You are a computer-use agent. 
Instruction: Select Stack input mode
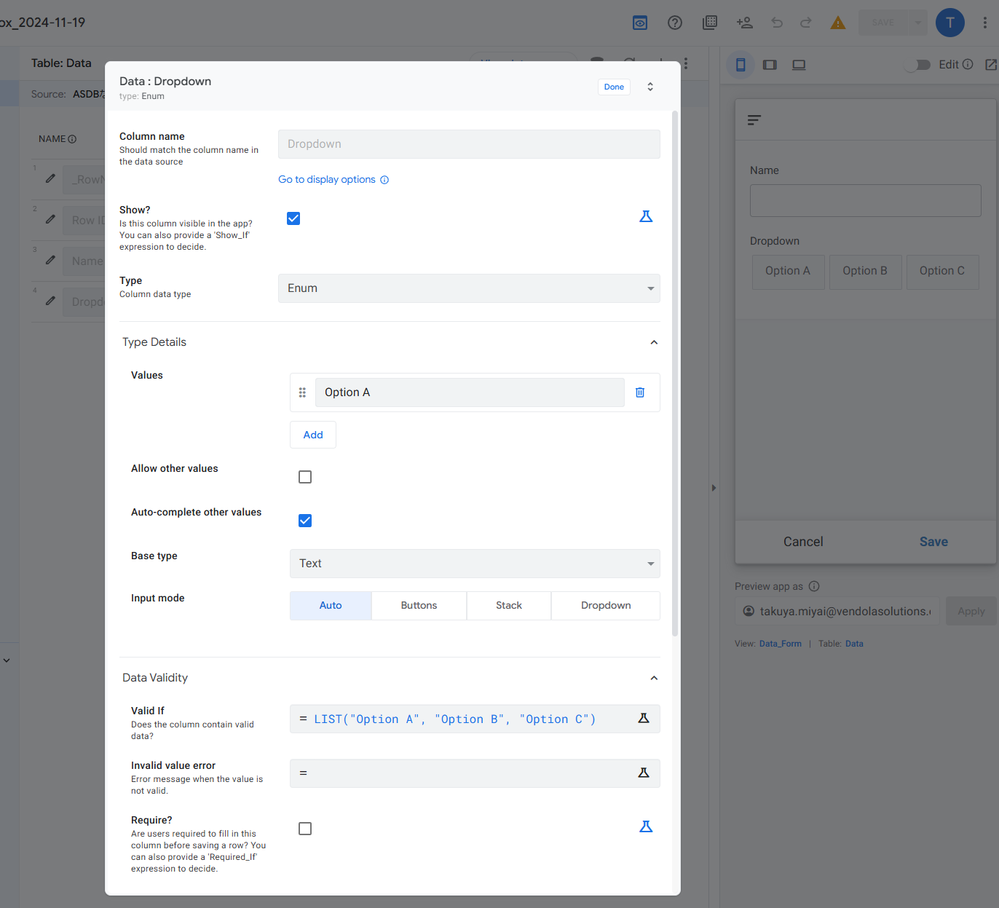508,605
